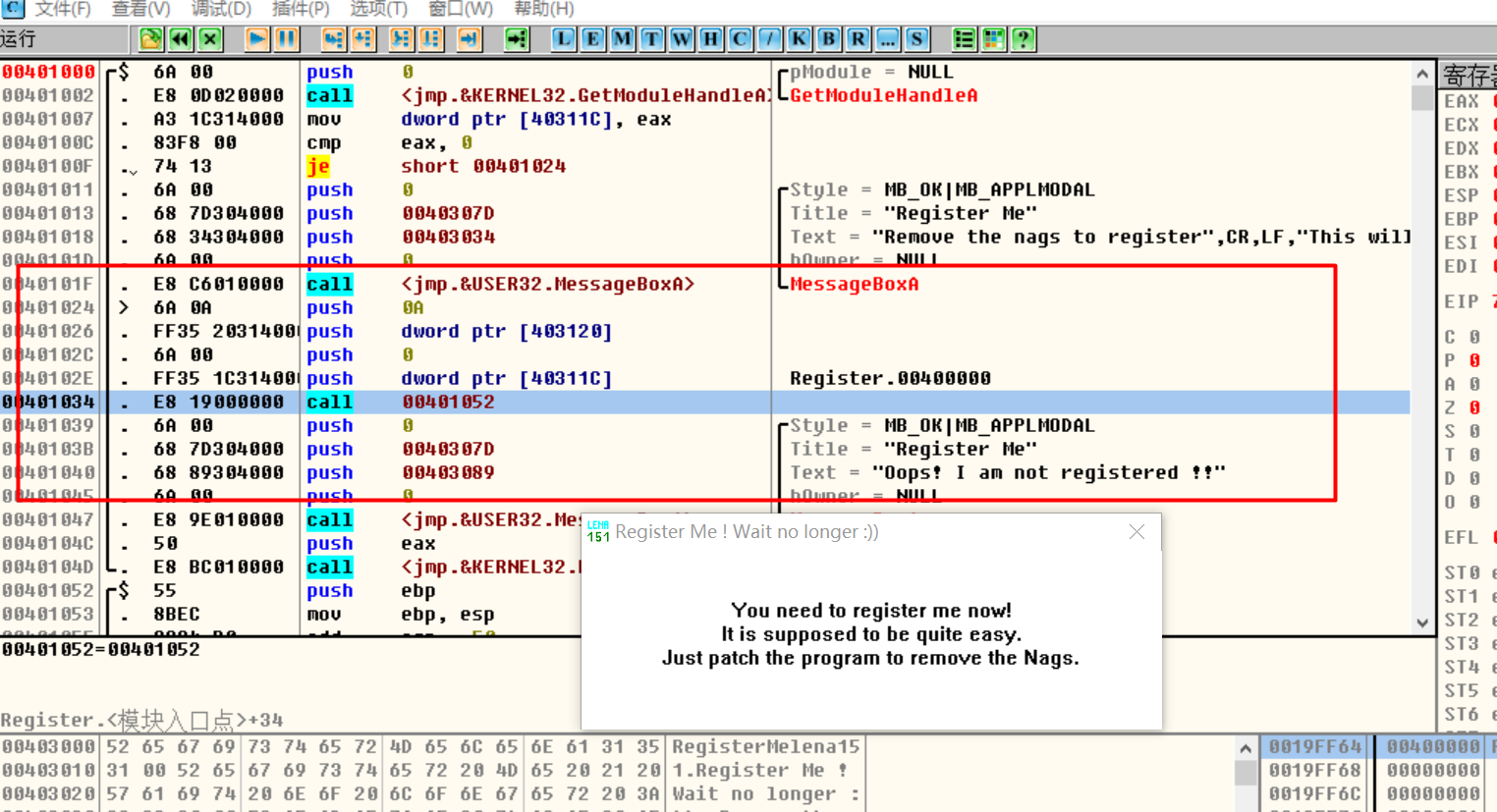Show Breakpoints with the B button

point(828,39)
